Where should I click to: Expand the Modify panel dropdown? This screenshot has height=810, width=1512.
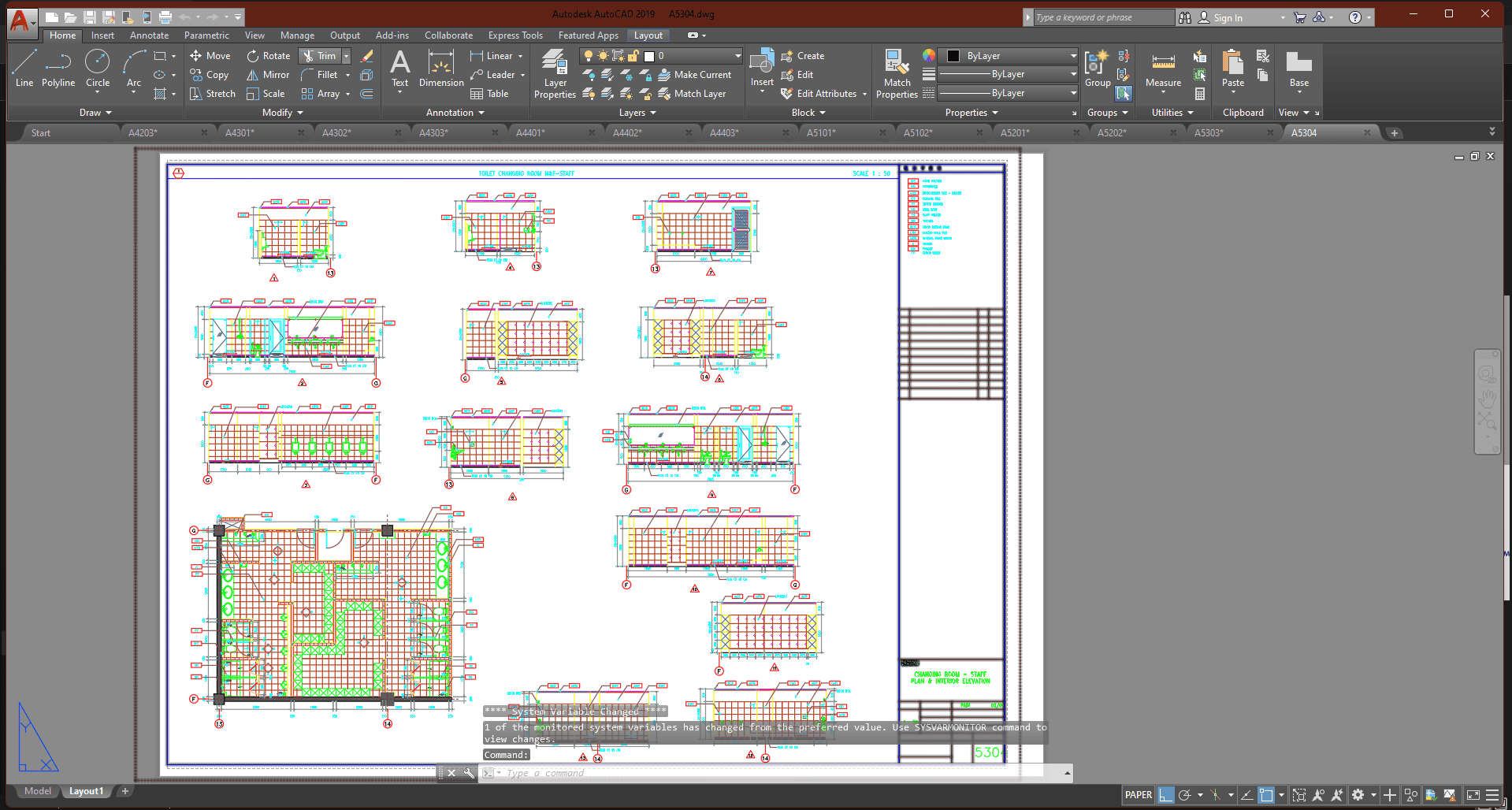click(x=282, y=113)
